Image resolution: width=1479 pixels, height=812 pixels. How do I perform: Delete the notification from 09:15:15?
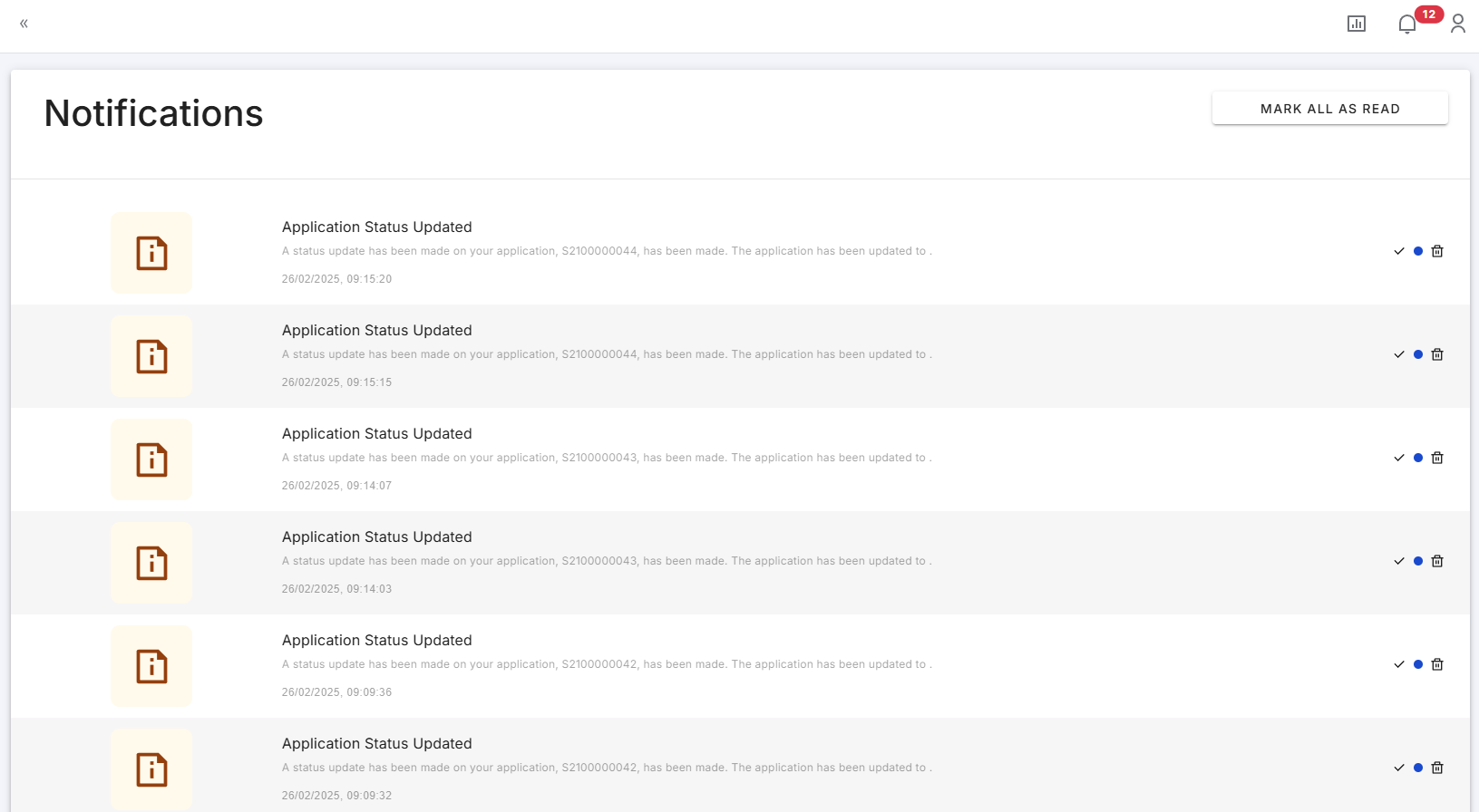(1437, 354)
